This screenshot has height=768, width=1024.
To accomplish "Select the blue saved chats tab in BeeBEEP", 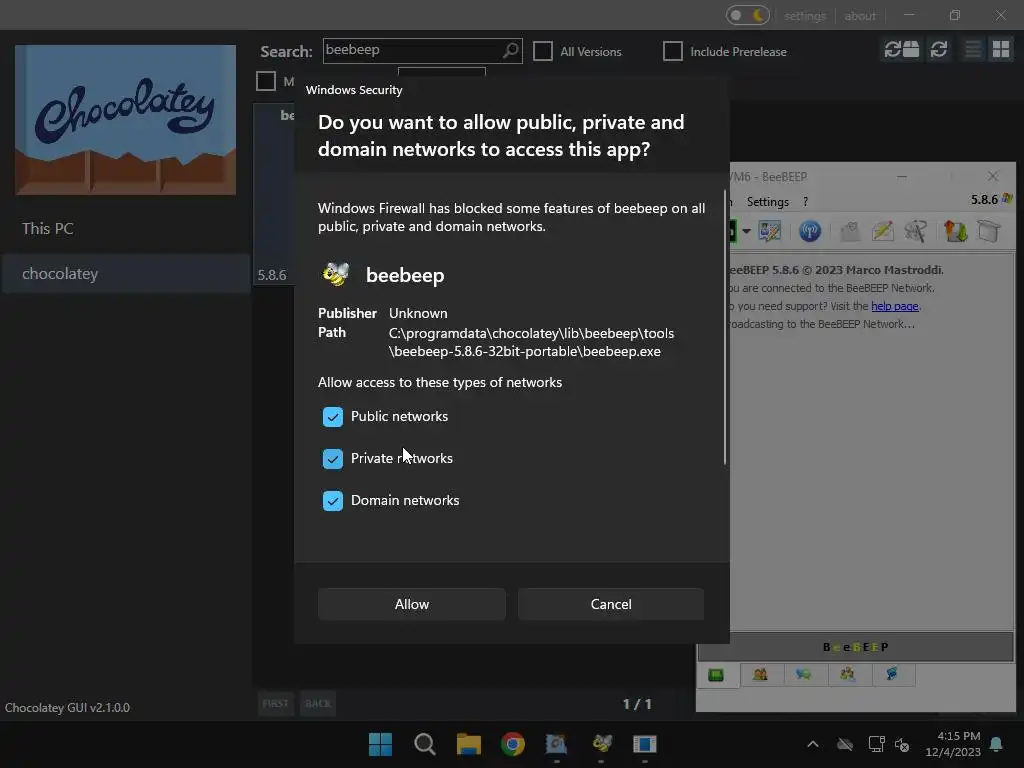I will click(x=892, y=675).
